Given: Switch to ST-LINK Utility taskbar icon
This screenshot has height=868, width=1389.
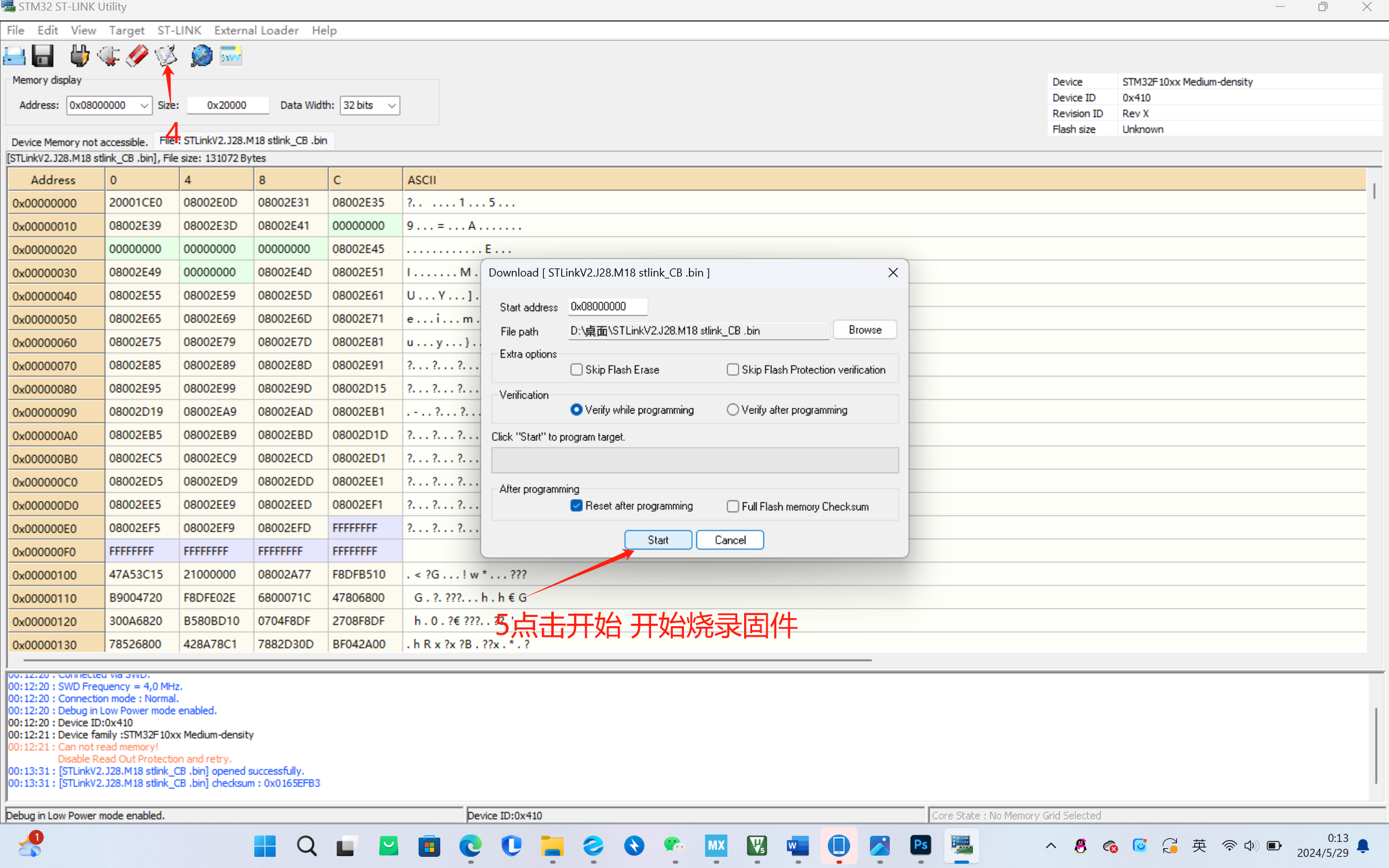Looking at the screenshot, I should click(x=961, y=846).
